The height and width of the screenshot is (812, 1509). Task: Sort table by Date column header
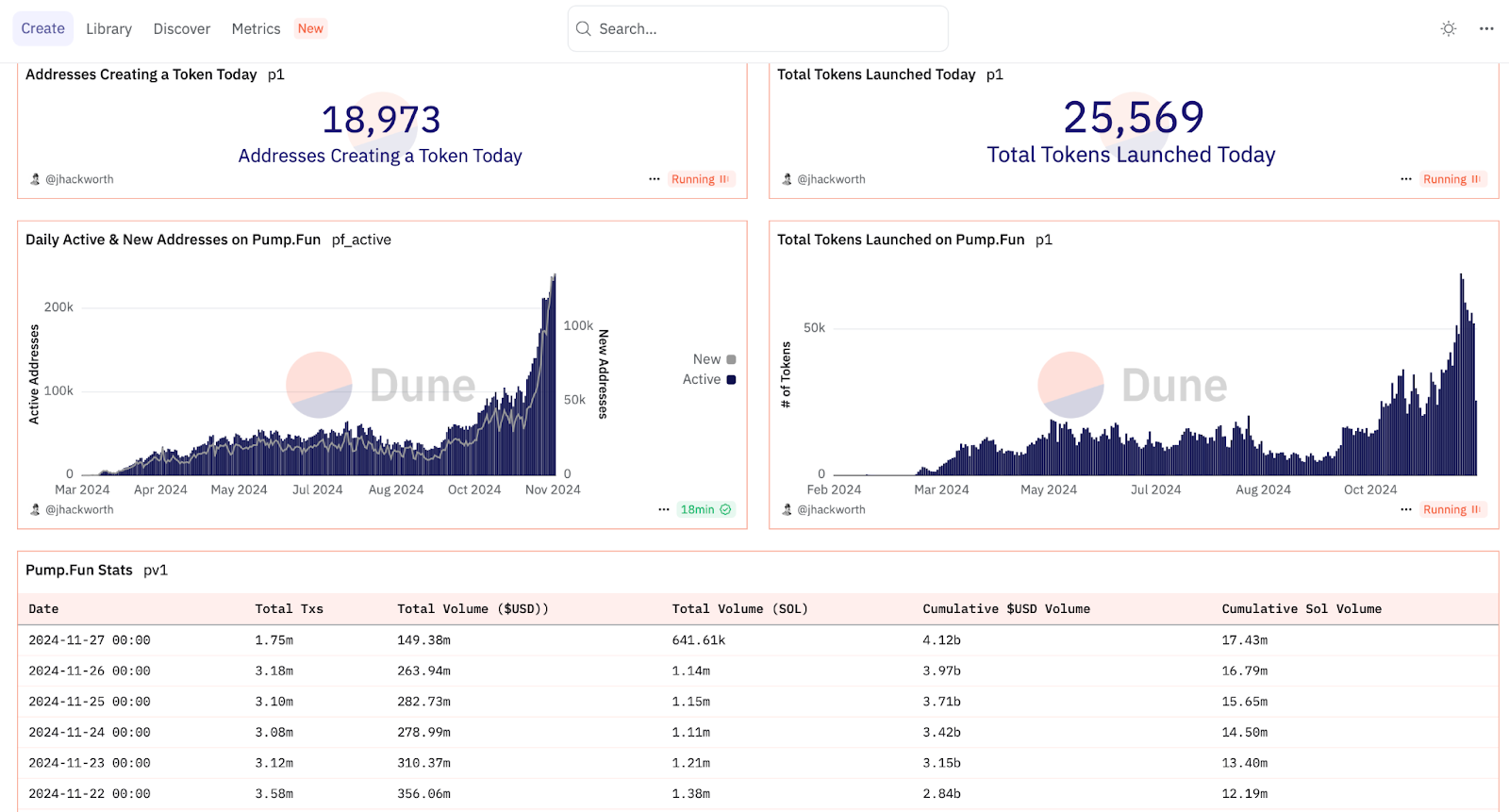43,609
